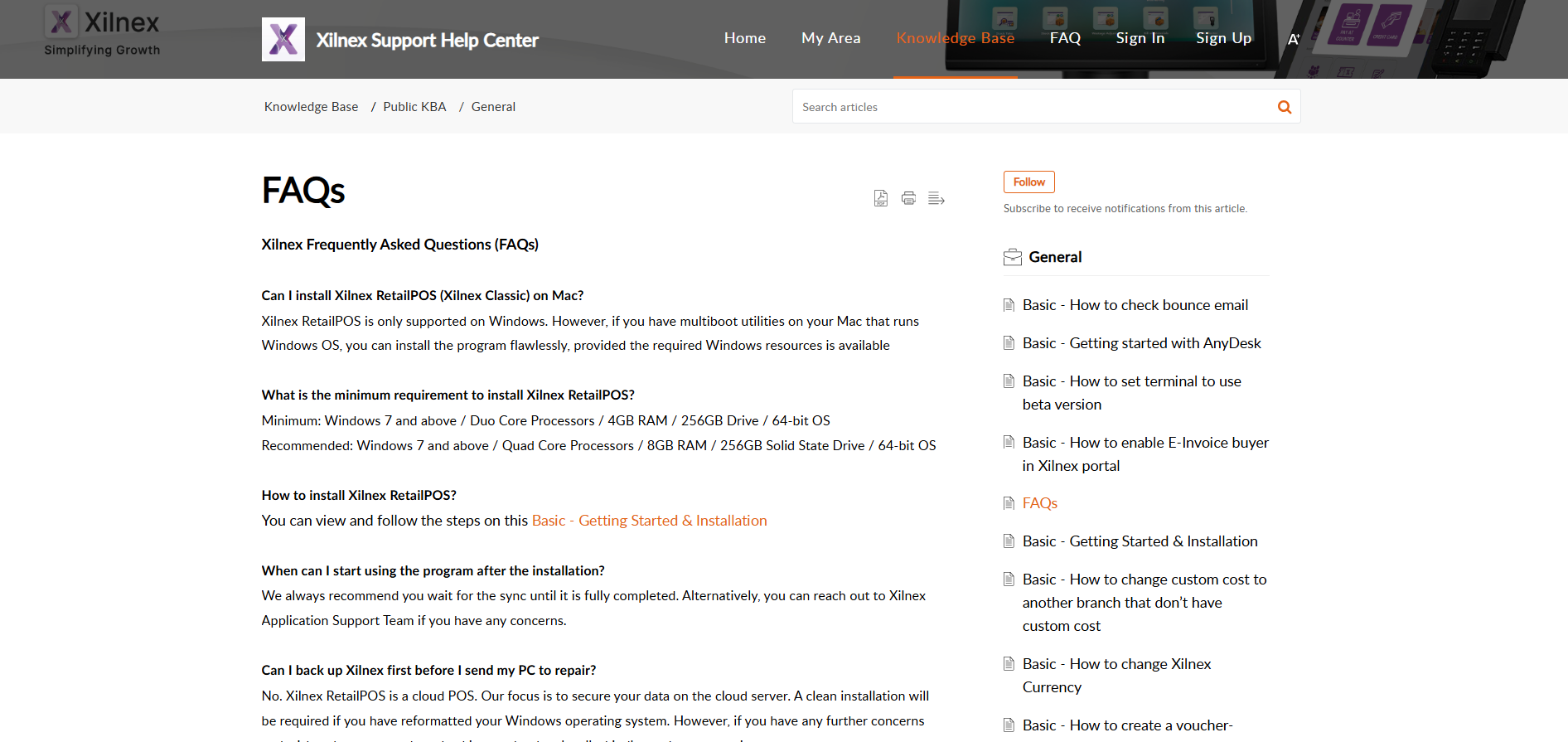This screenshot has width=1568, height=742.
Task: Toggle reader view text-lines icon
Action: (936, 198)
